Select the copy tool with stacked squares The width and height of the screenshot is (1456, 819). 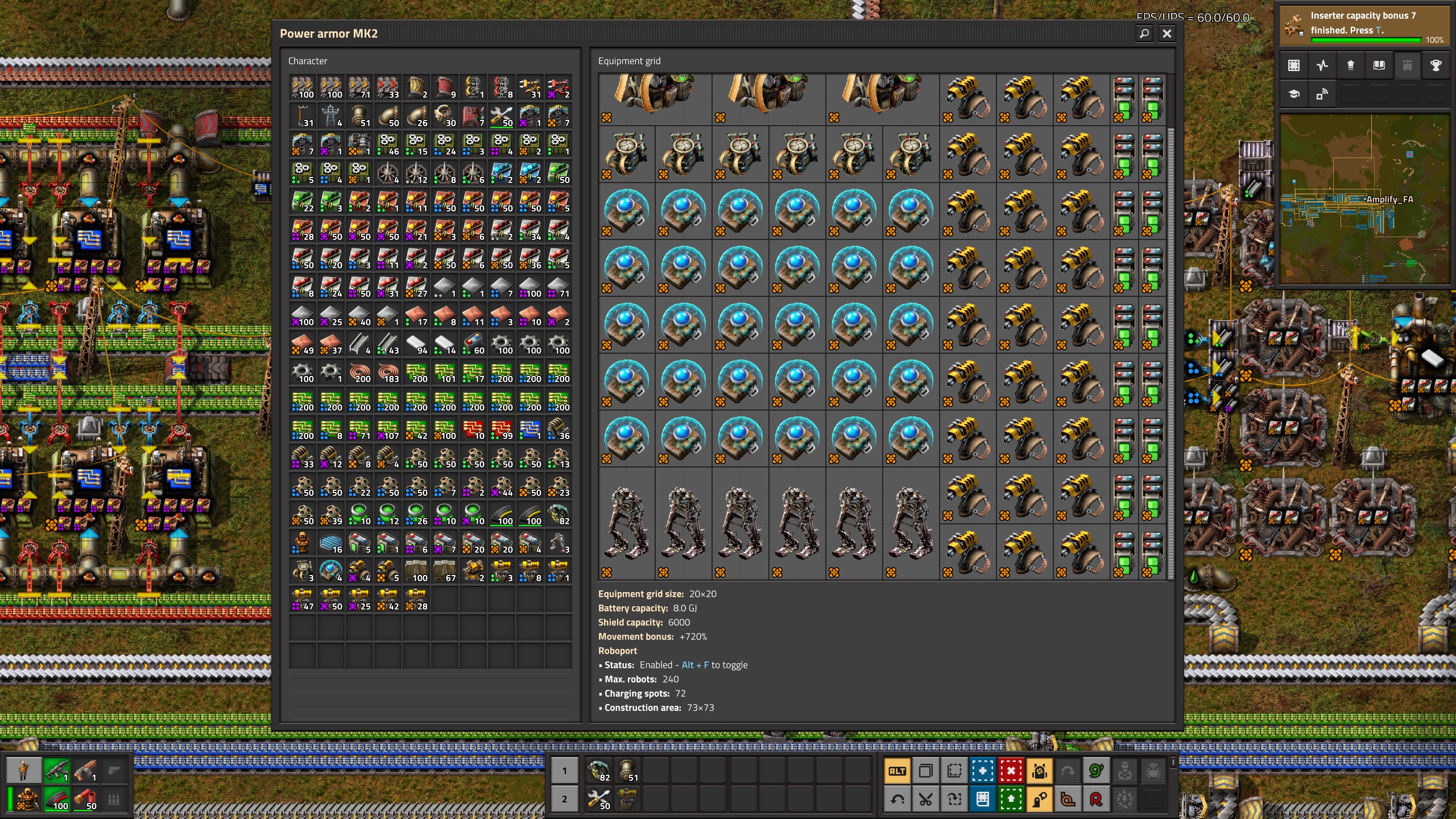click(926, 771)
